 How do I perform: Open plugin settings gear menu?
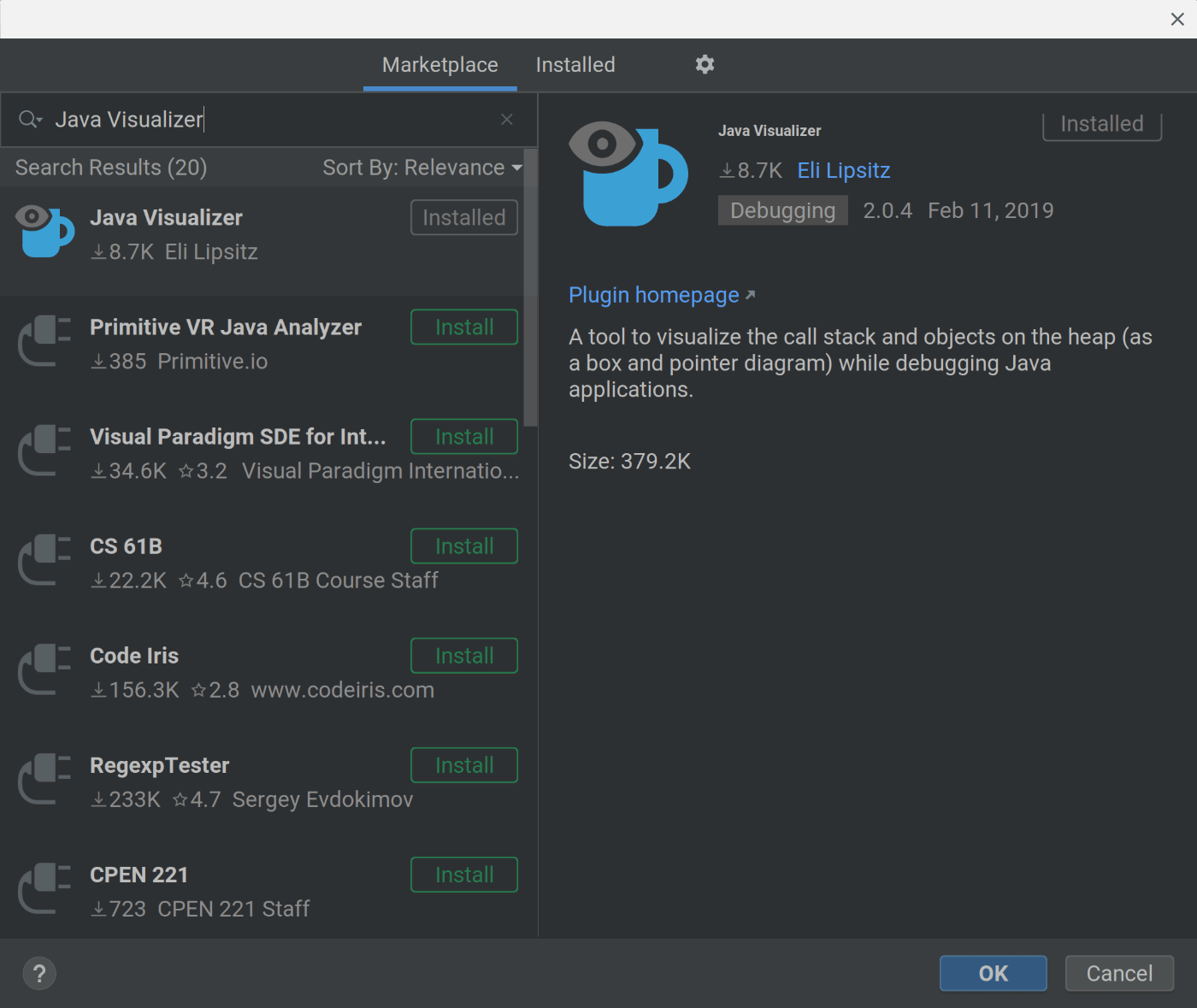[705, 64]
